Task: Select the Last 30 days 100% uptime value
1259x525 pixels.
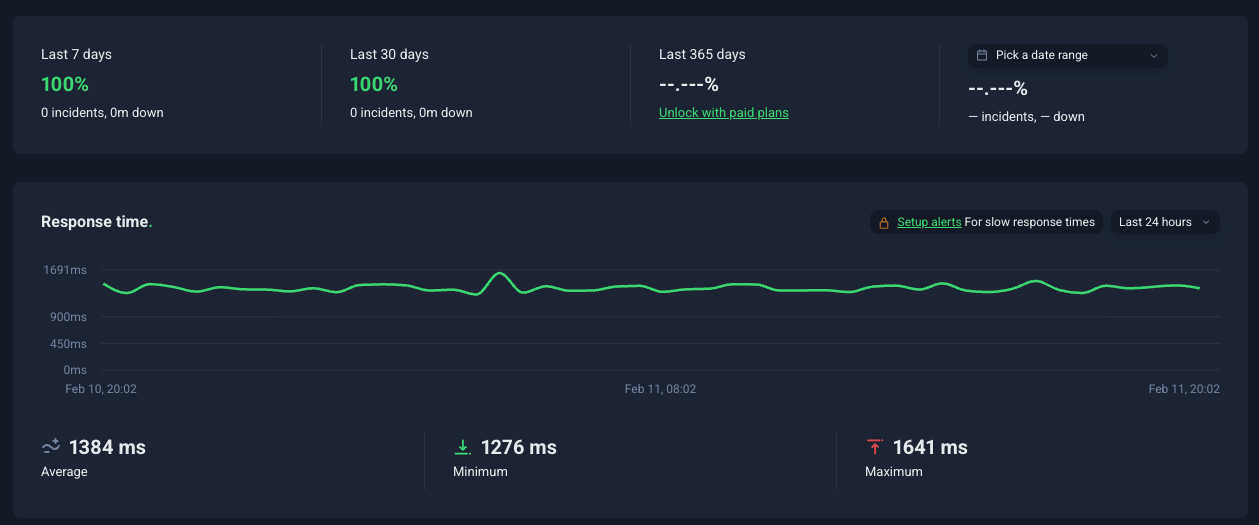Action: (374, 84)
